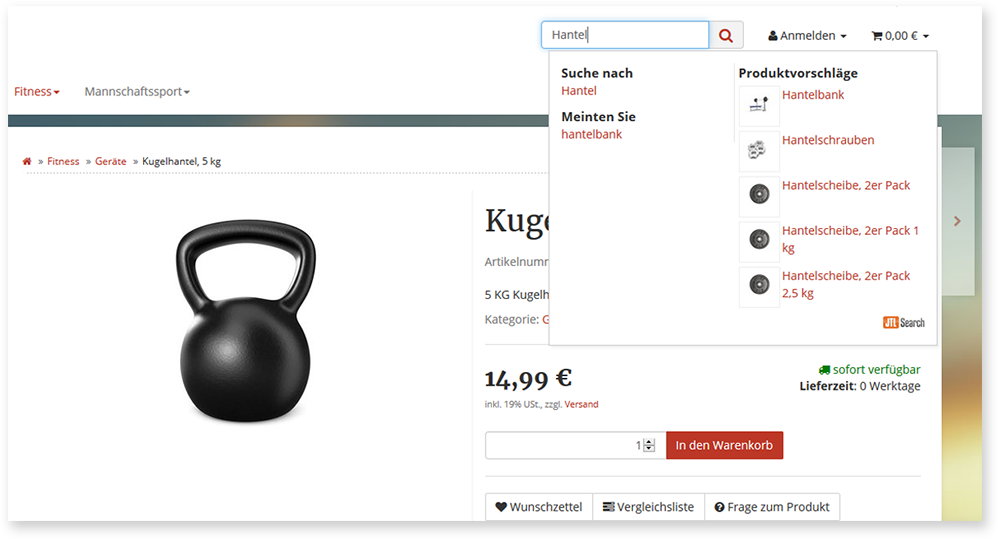
Task: Open the Fitness menu
Action: tap(37, 92)
